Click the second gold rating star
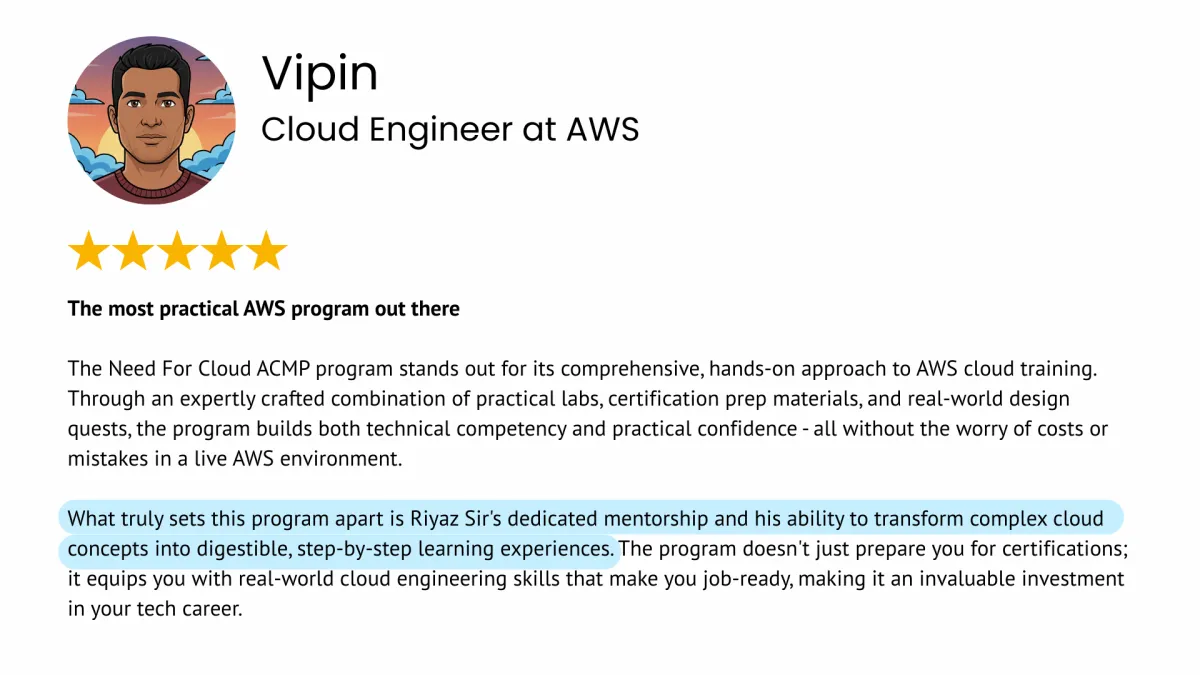 coord(133,251)
